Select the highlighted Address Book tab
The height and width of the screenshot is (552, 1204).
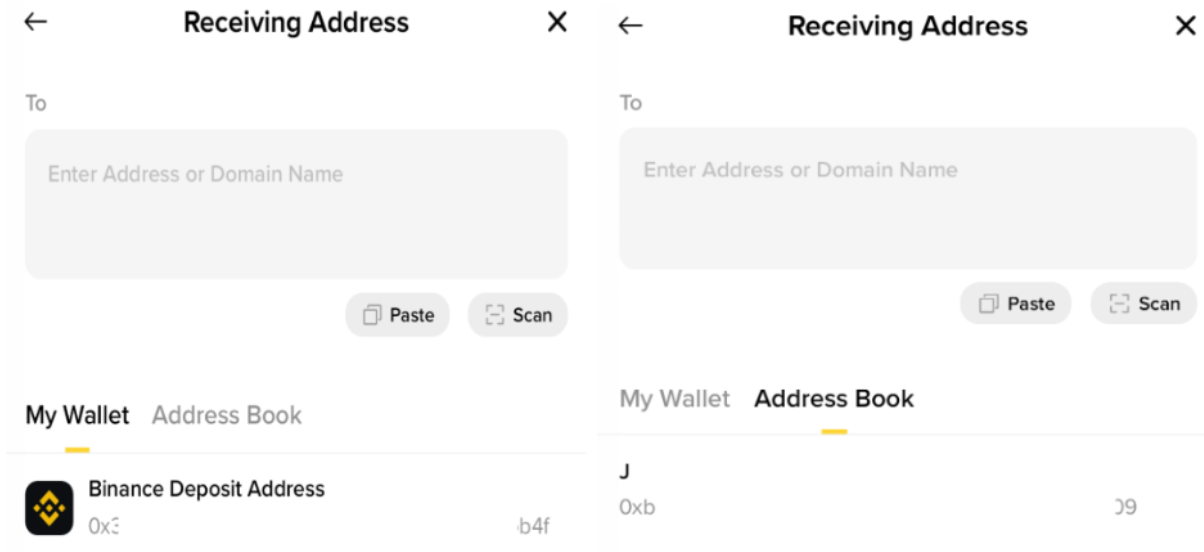[x=834, y=399]
